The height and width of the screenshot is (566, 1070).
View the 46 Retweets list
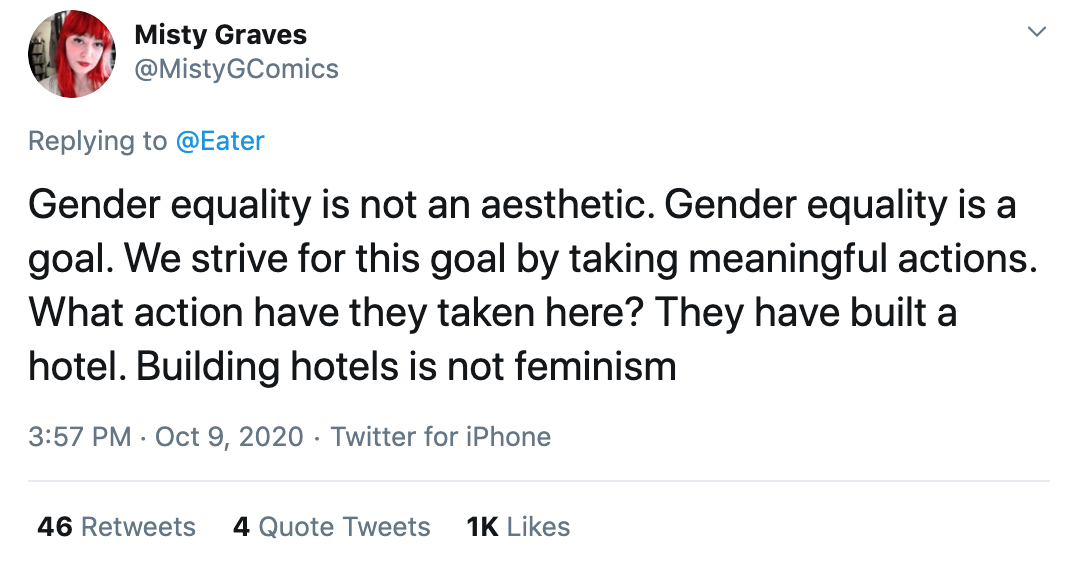[x=117, y=526]
